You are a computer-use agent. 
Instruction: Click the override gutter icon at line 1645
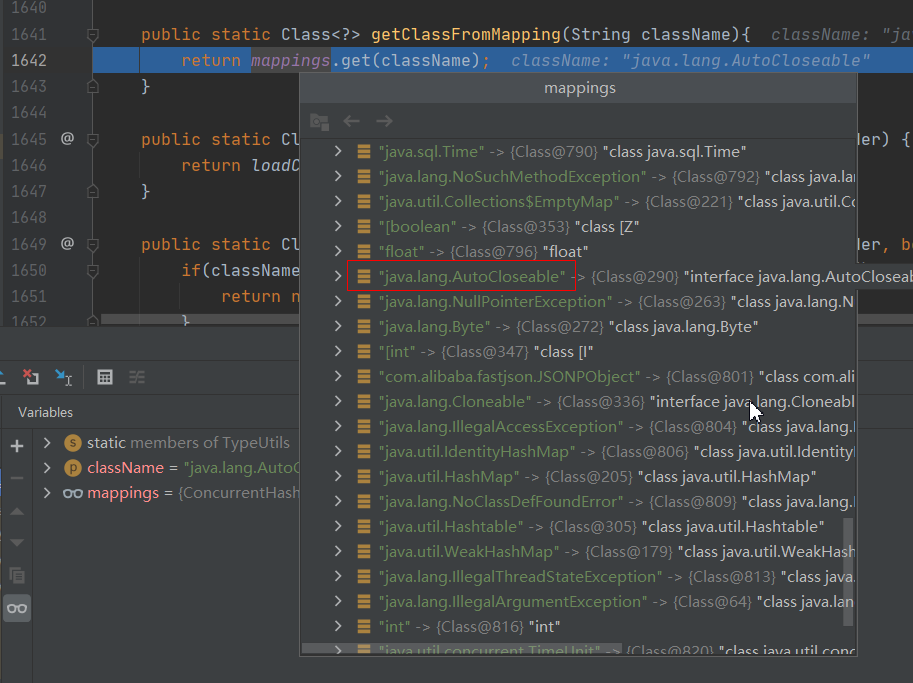click(67, 139)
